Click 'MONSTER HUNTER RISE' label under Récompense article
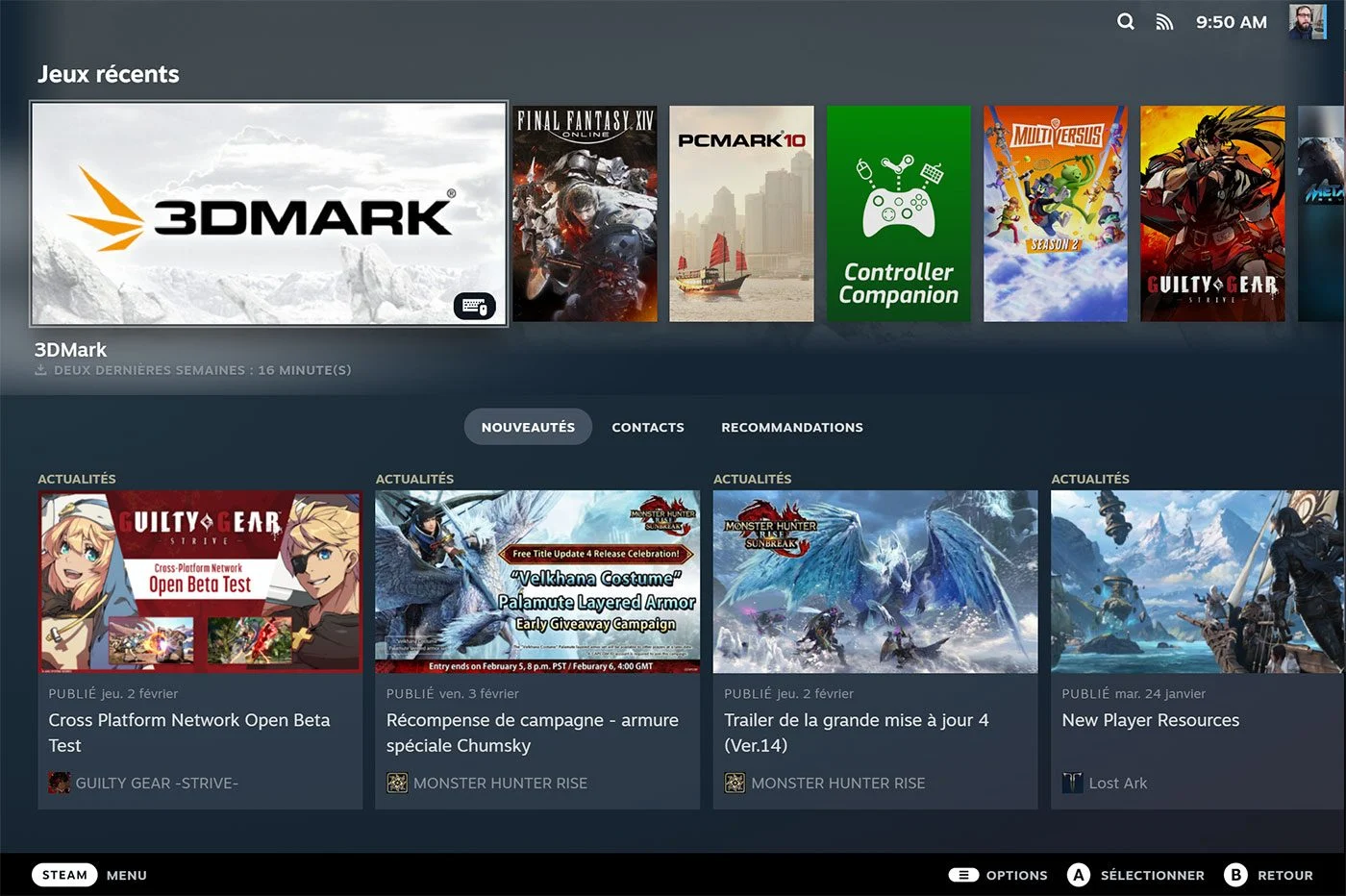Image resolution: width=1346 pixels, height=896 pixels. (501, 784)
